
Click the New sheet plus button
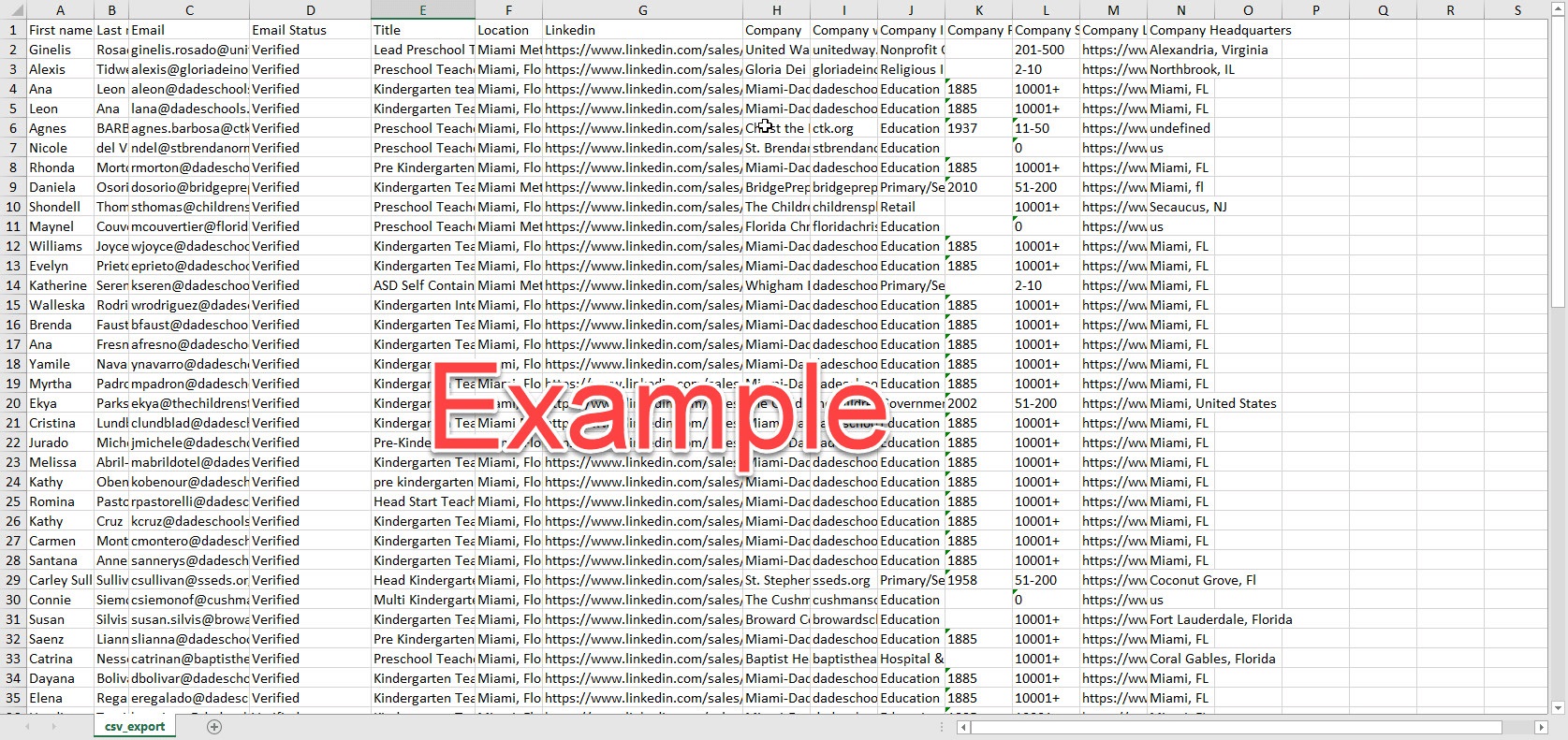pyautogui.click(x=214, y=727)
